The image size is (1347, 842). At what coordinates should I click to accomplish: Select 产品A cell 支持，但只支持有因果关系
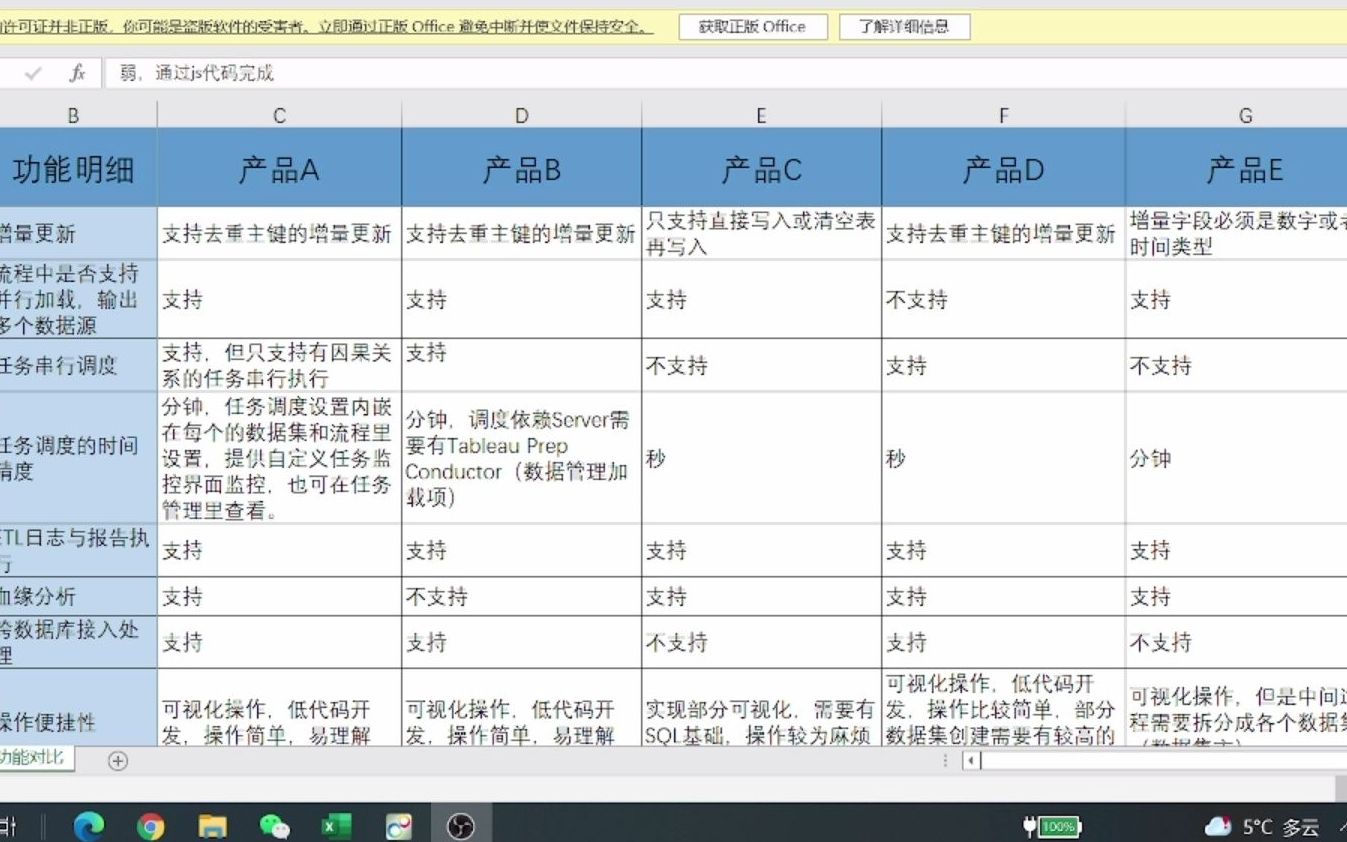point(279,365)
